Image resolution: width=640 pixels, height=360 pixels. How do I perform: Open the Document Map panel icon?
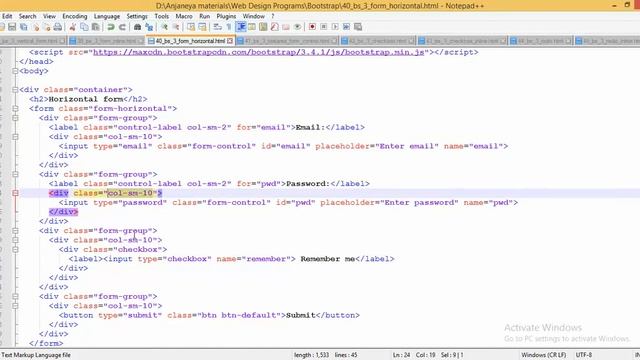(263, 27)
